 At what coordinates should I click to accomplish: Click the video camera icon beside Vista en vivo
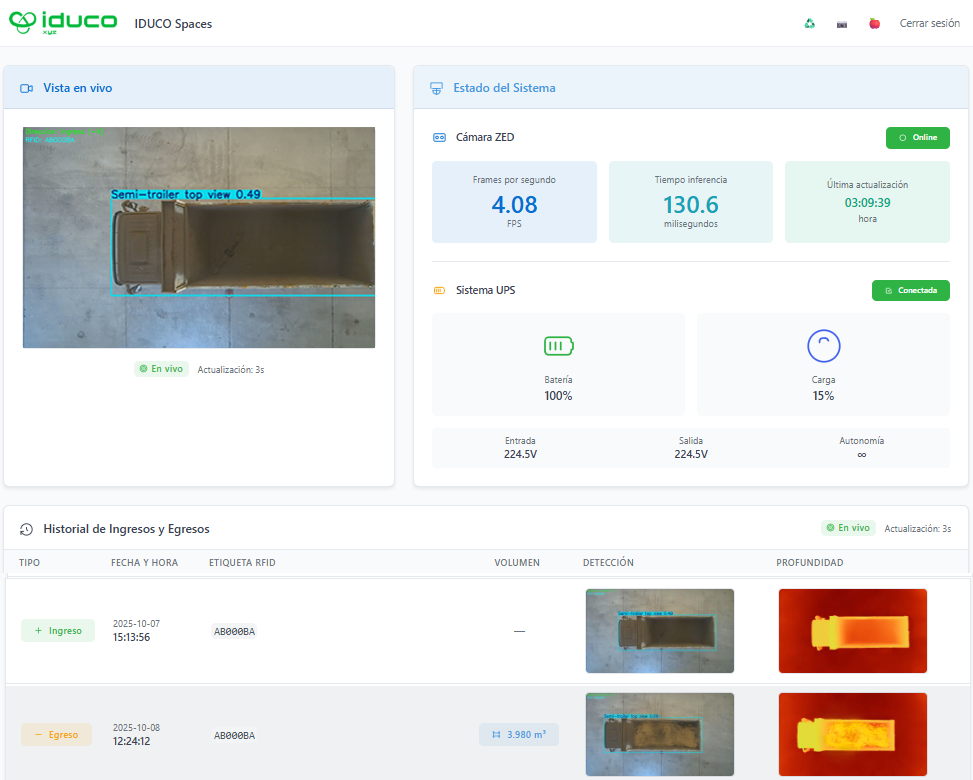coord(27,88)
